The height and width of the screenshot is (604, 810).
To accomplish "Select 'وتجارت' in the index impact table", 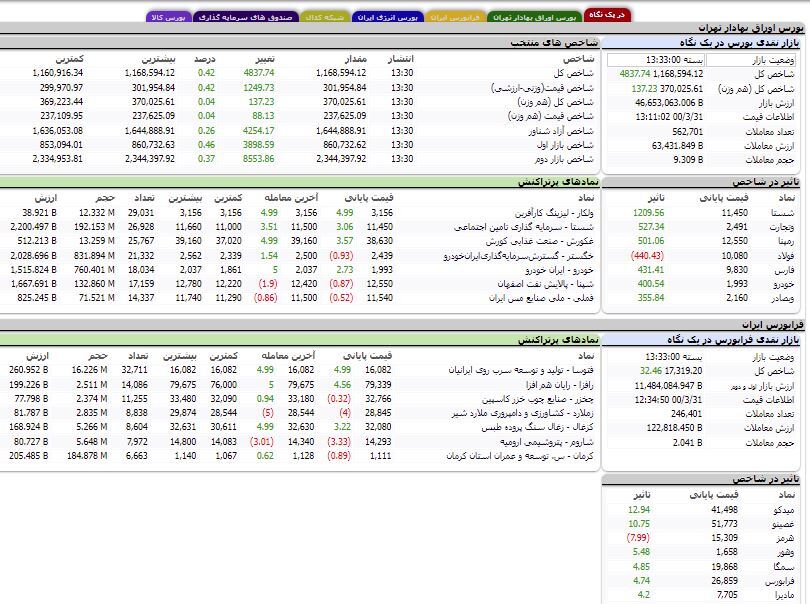I will [x=781, y=227].
